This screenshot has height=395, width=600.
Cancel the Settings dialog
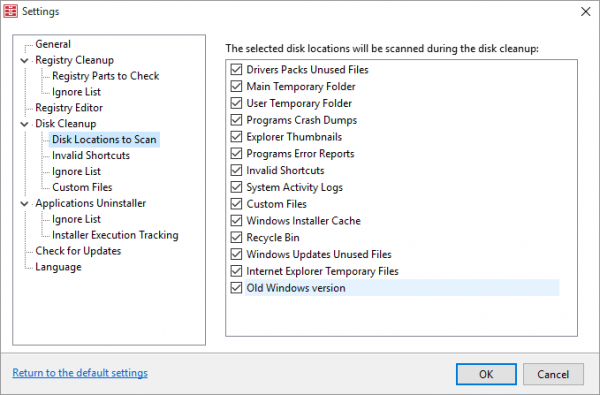(553, 374)
